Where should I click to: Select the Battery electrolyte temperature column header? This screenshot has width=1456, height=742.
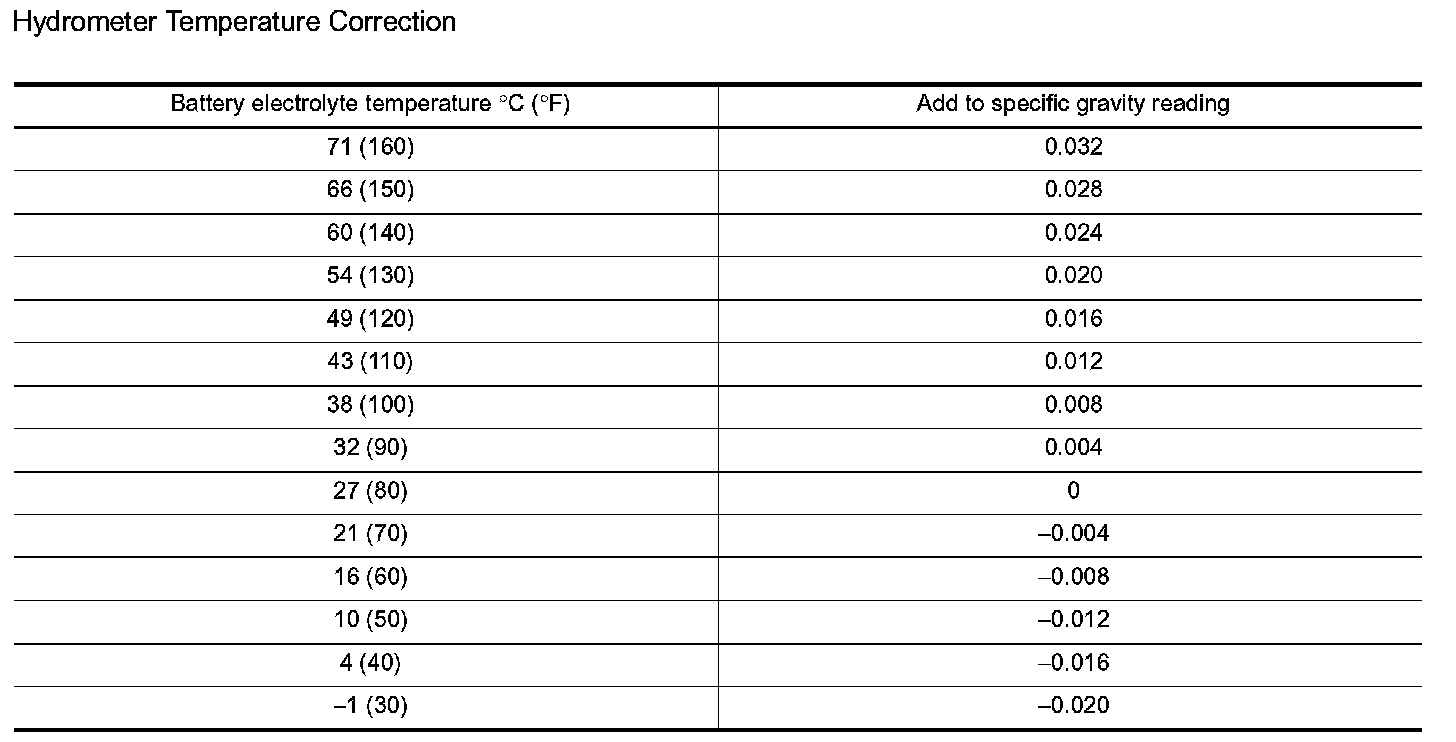pyautogui.click(x=370, y=104)
